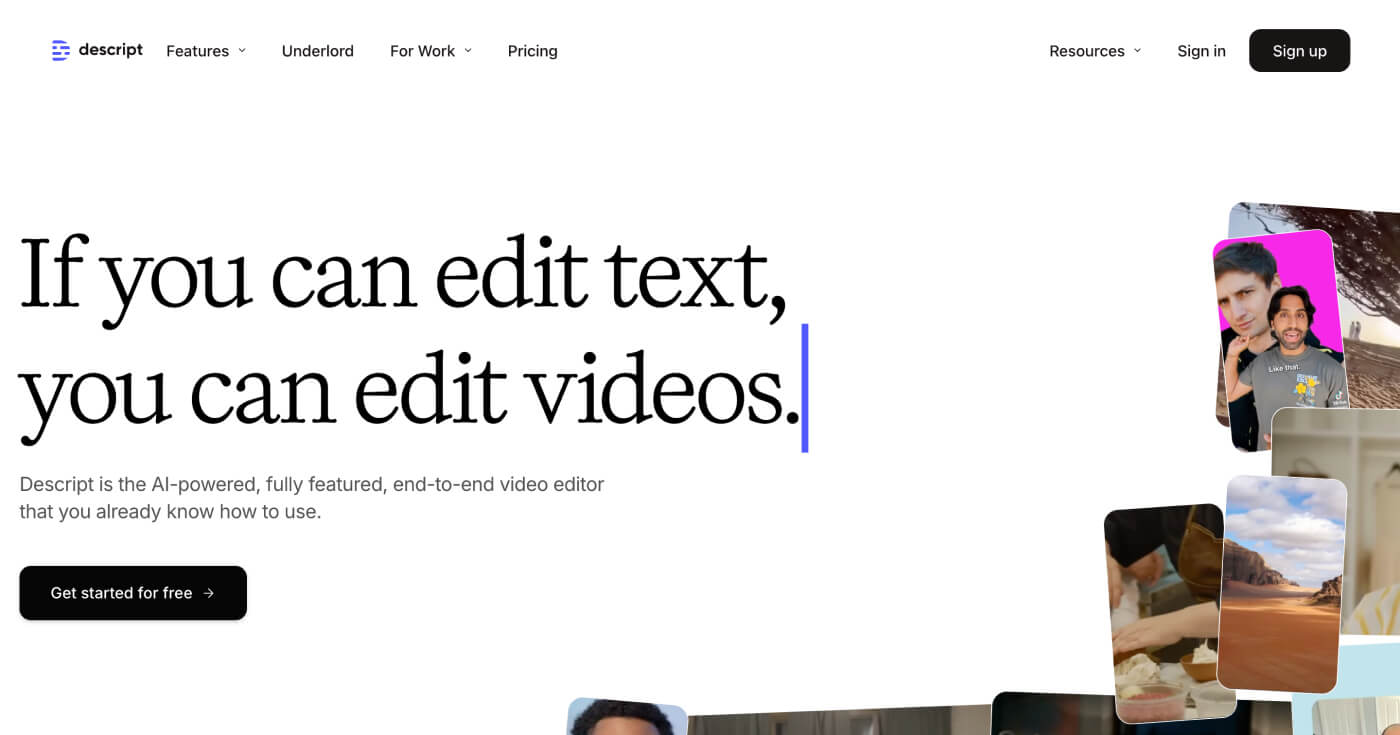The height and width of the screenshot is (735, 1400).
Task: Go to the Underlord page
Action: point(317,51)
